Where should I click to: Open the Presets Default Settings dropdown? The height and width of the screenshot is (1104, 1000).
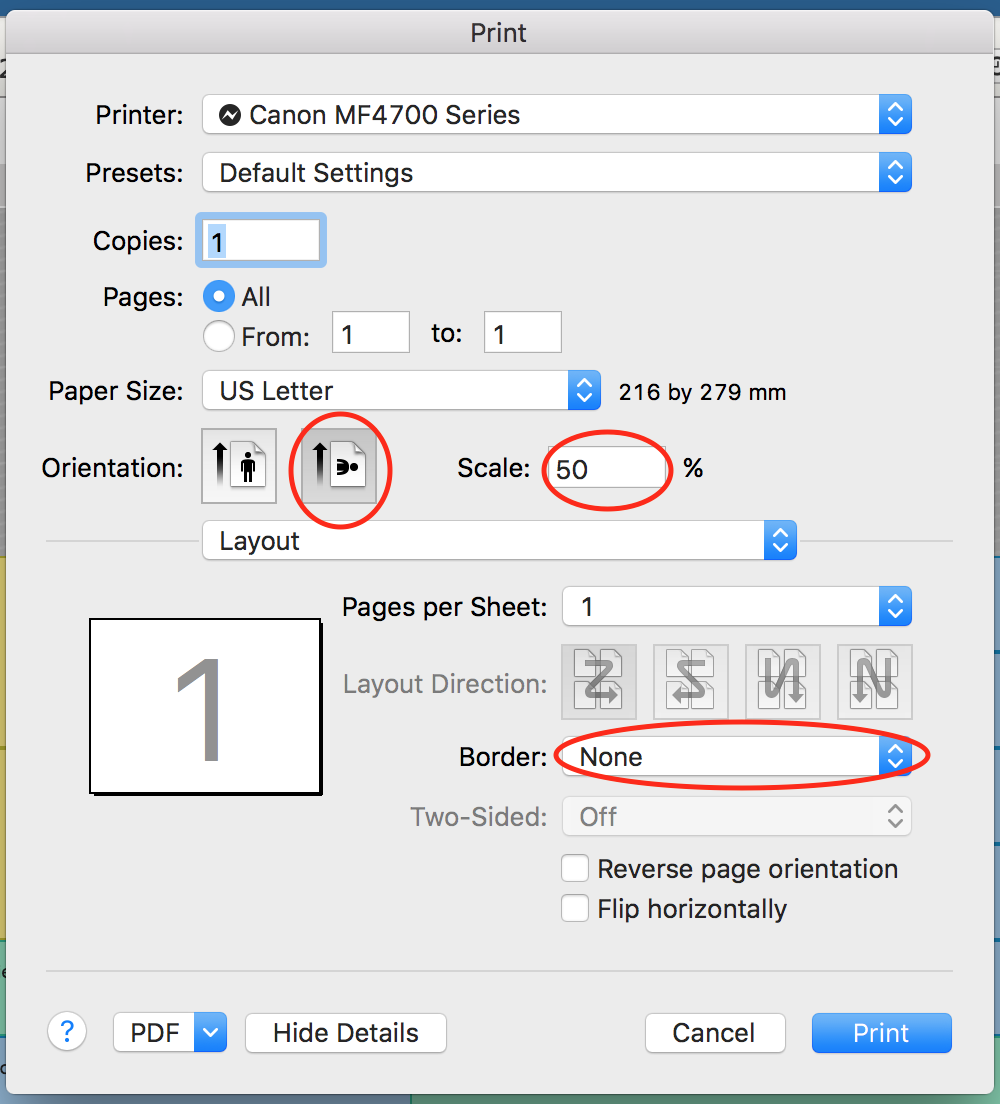(557, 172)
